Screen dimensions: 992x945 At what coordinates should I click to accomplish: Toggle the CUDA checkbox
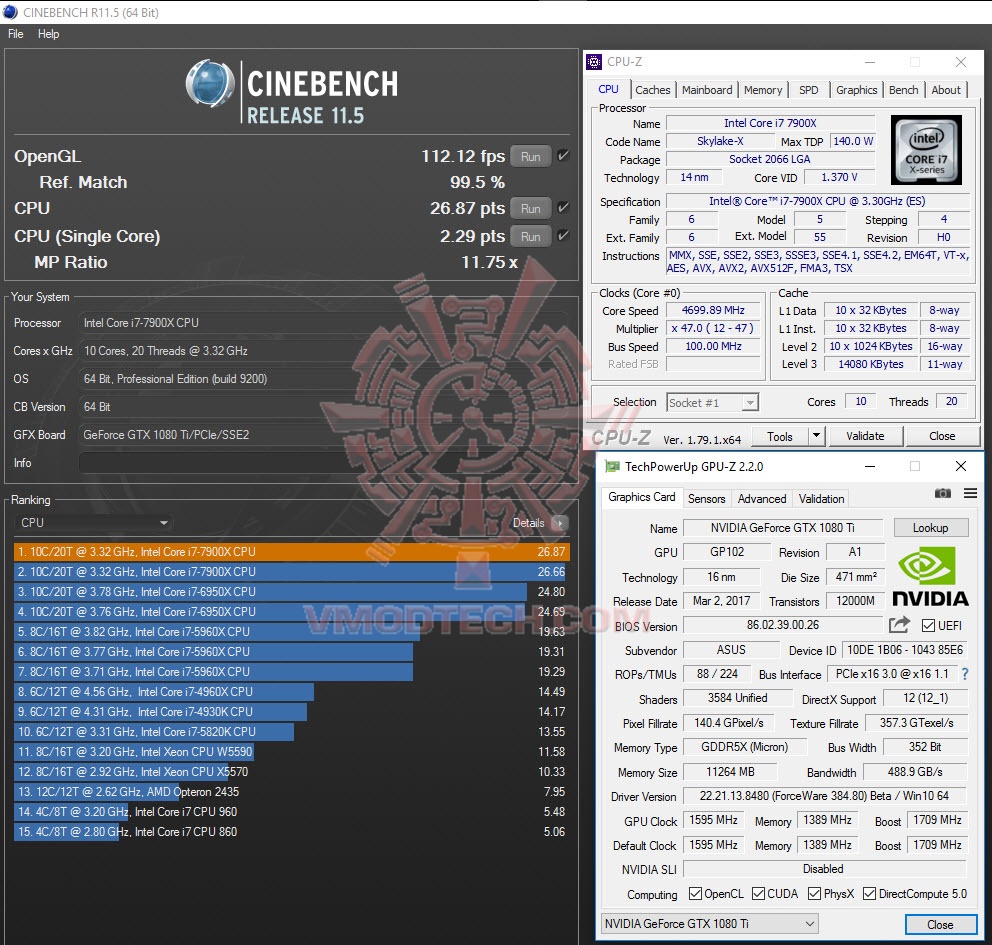[x=758, y=894]
